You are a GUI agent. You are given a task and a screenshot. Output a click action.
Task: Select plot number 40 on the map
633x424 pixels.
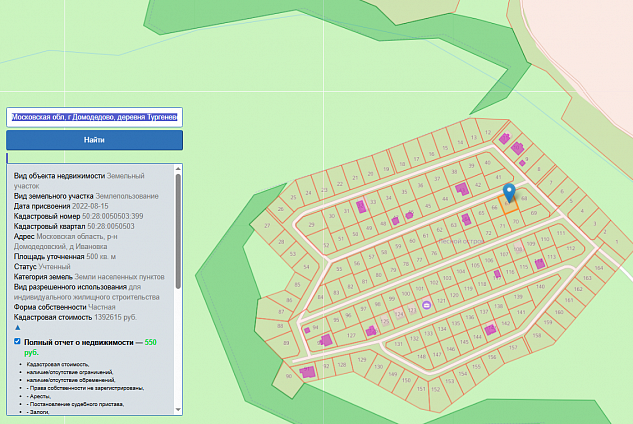[x=487, y=163]
